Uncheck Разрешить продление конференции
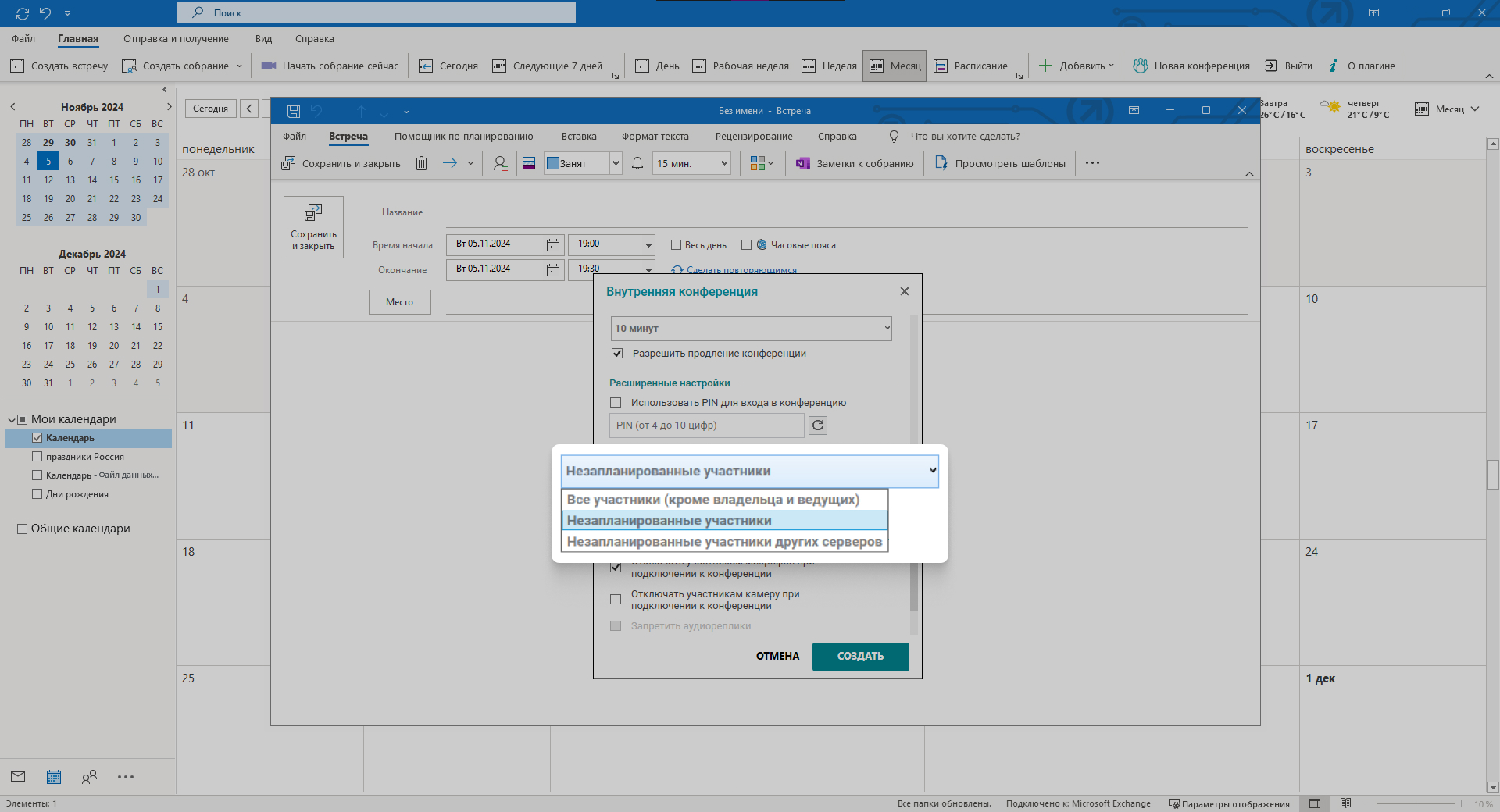 pos(617,354)
